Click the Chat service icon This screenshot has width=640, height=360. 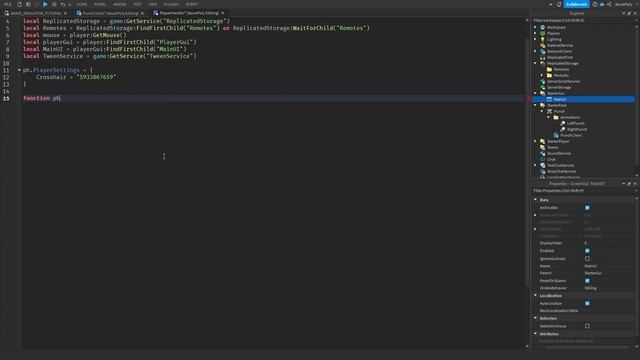[542, 159]
